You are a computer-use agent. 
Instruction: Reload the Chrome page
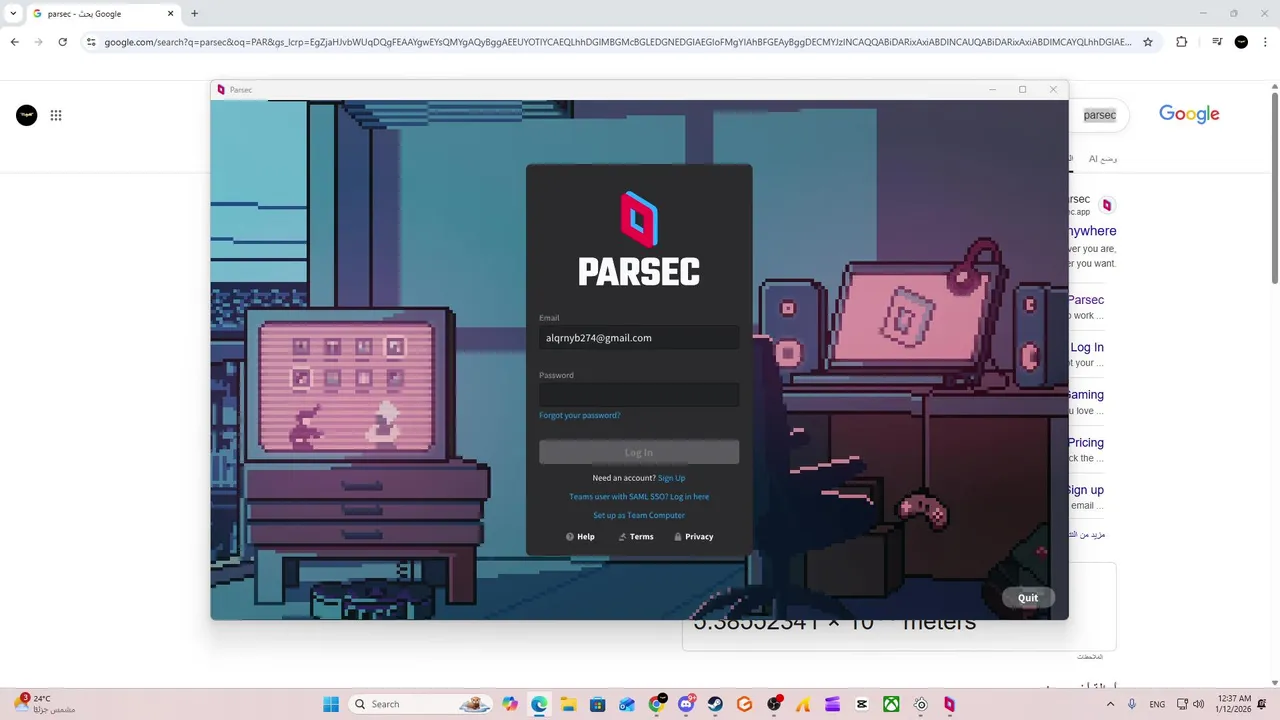[x=62, y=42]
